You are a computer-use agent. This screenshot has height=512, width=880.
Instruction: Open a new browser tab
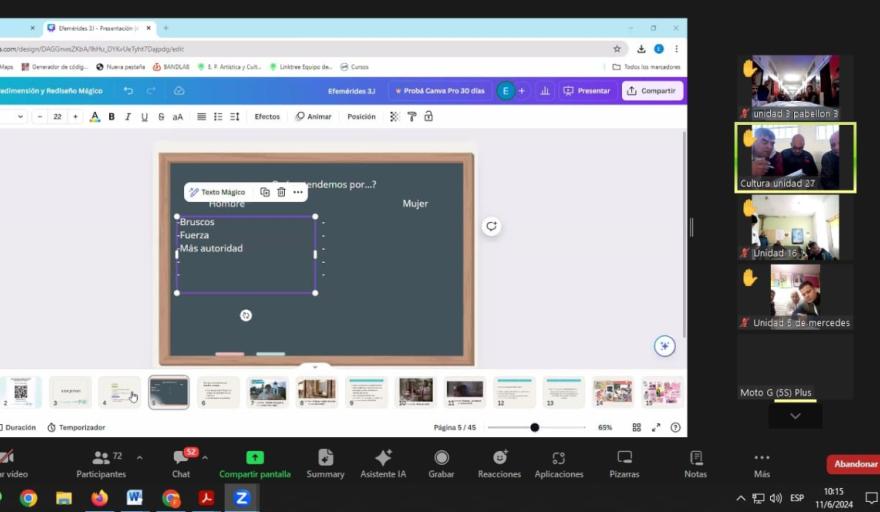click(x=166, y=28)
